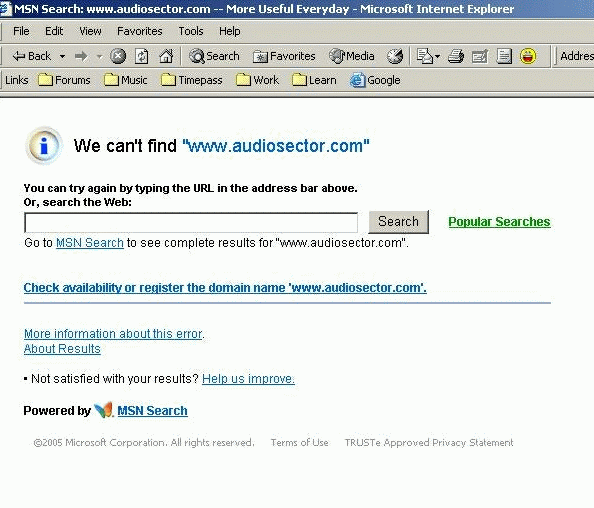Open the Forums links folder

(64, 80)
